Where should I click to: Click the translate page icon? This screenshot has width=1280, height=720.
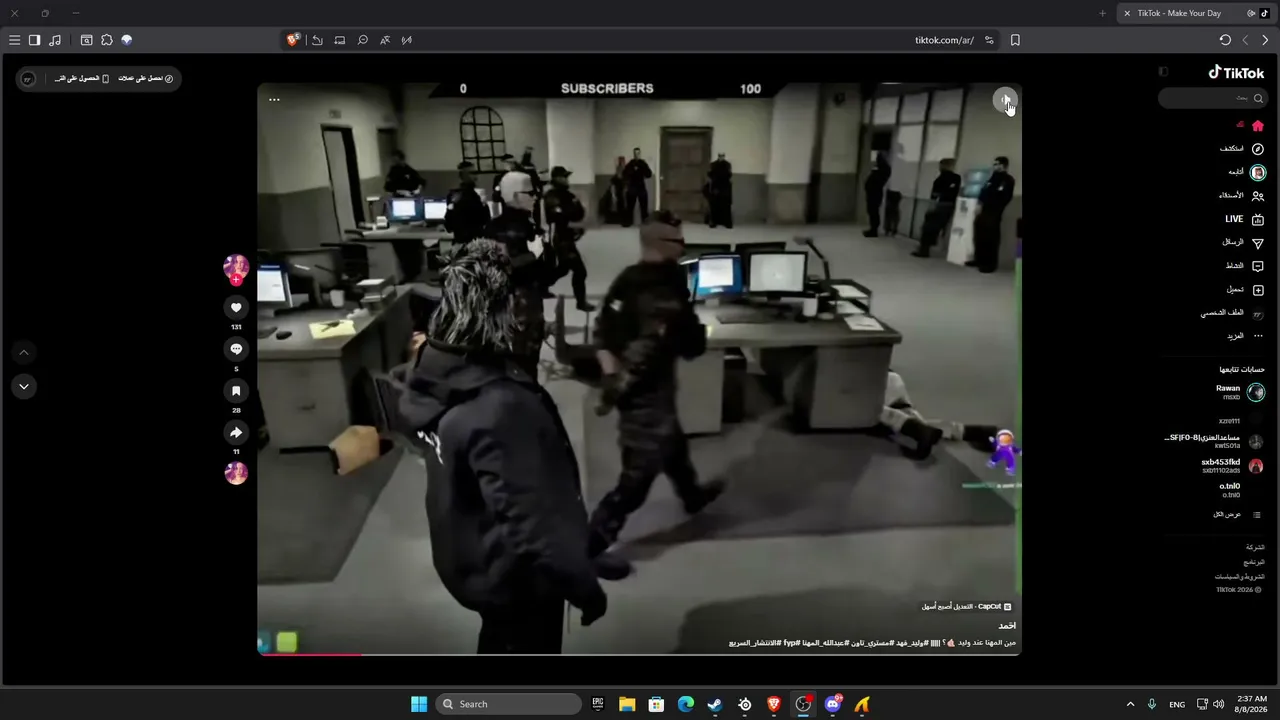(x=385, y=40)
